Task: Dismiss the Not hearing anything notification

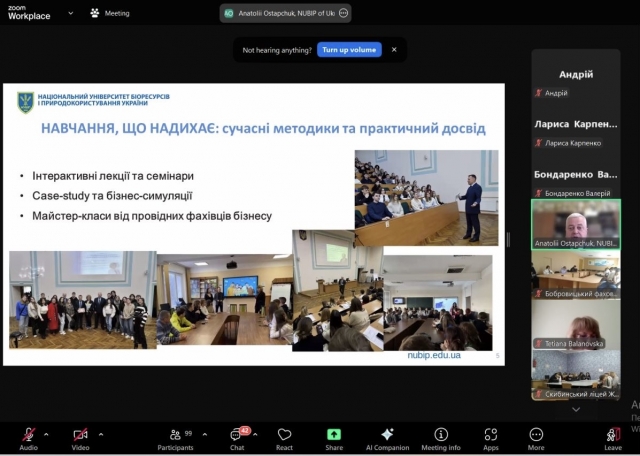Action: point(394,50)
